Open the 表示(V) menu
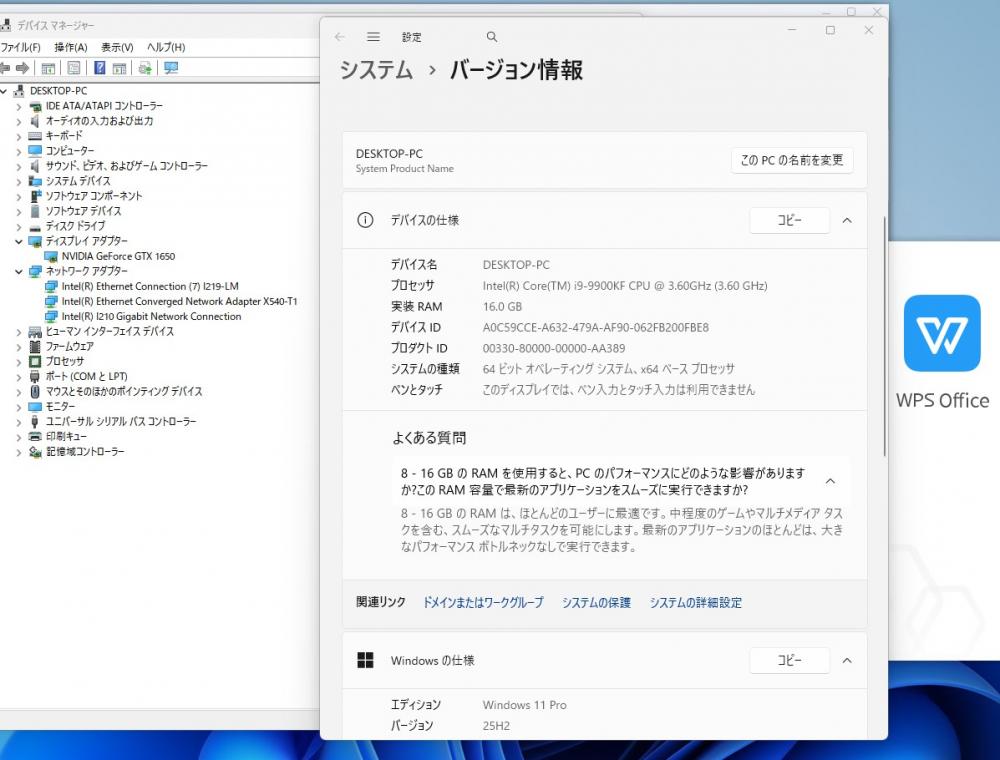 coord(117,47)
